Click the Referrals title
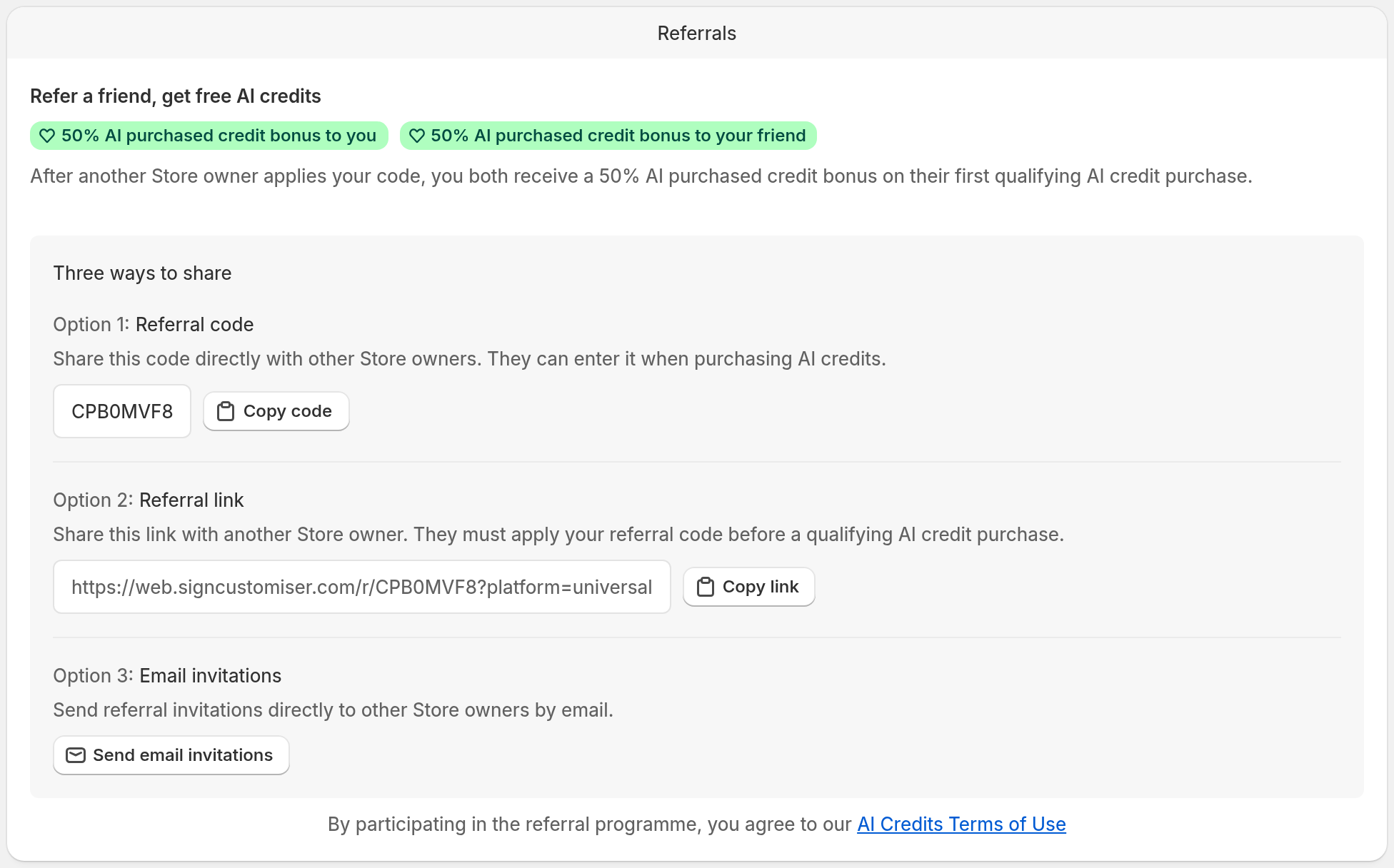 (697, 34)
